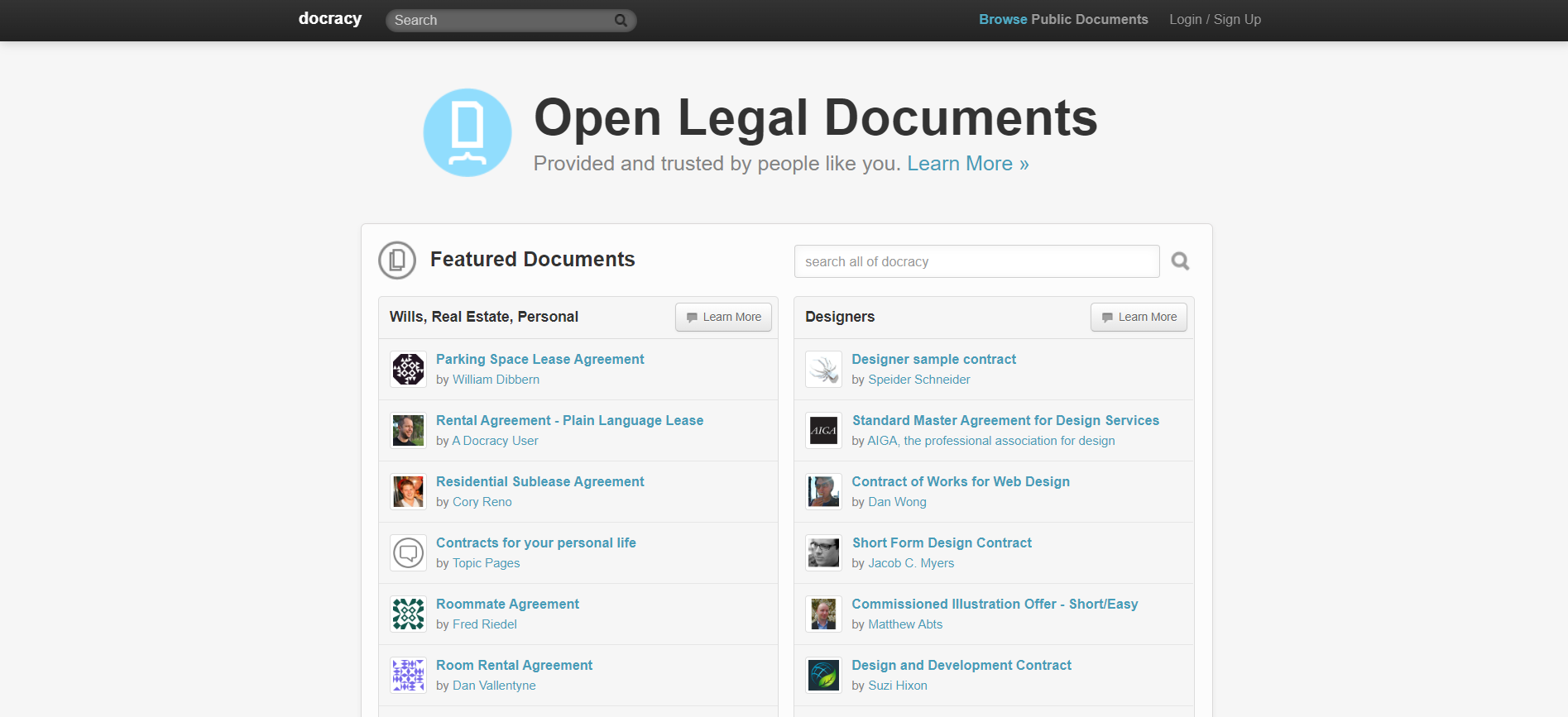Viewport: 1568px width, 717px height.
Task: Visit Fred Riedel's profile link
Action: pos(484,624)
